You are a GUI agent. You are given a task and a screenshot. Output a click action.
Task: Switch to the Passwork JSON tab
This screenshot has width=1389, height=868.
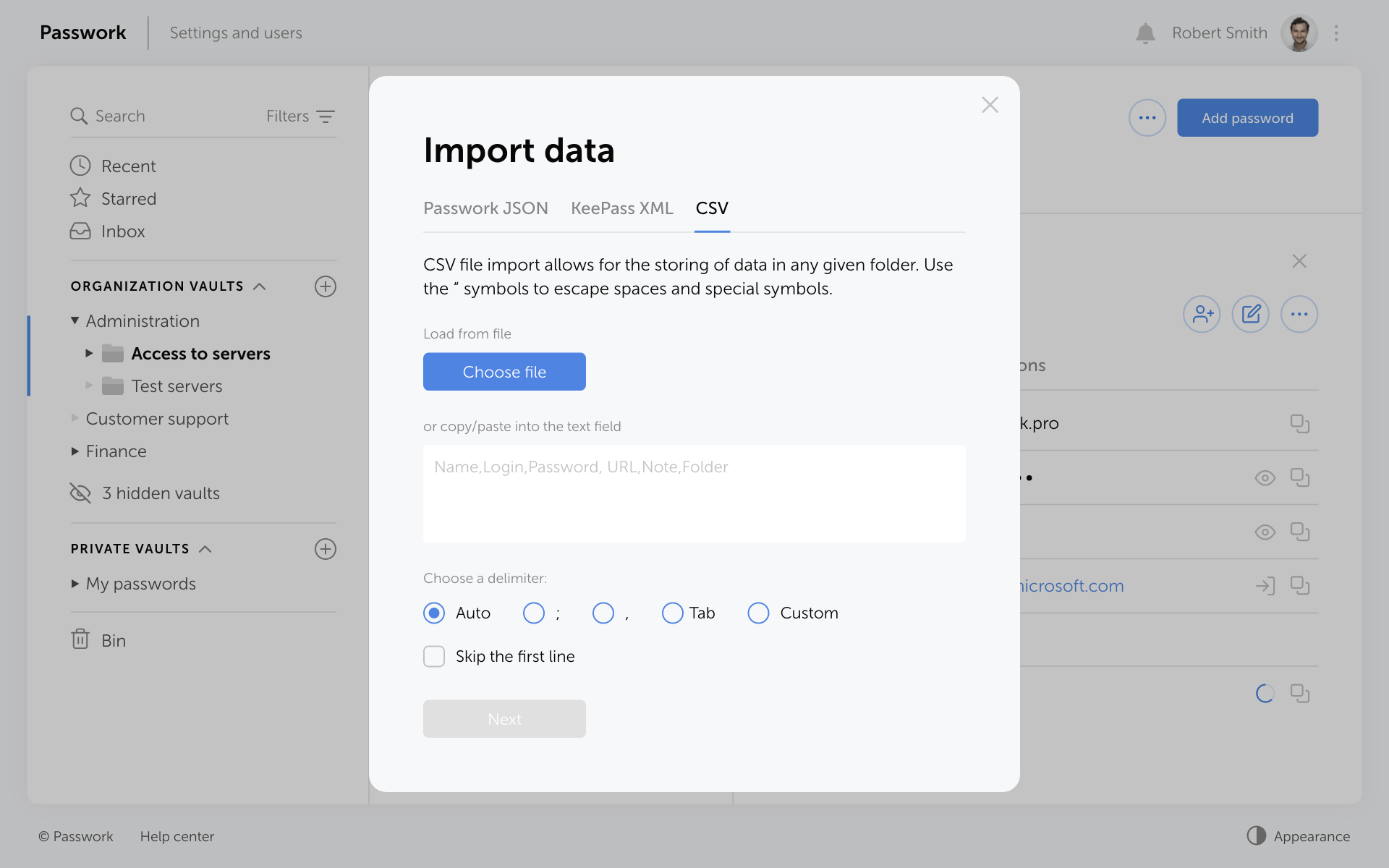pyautogui.click(x=485, y=208)
